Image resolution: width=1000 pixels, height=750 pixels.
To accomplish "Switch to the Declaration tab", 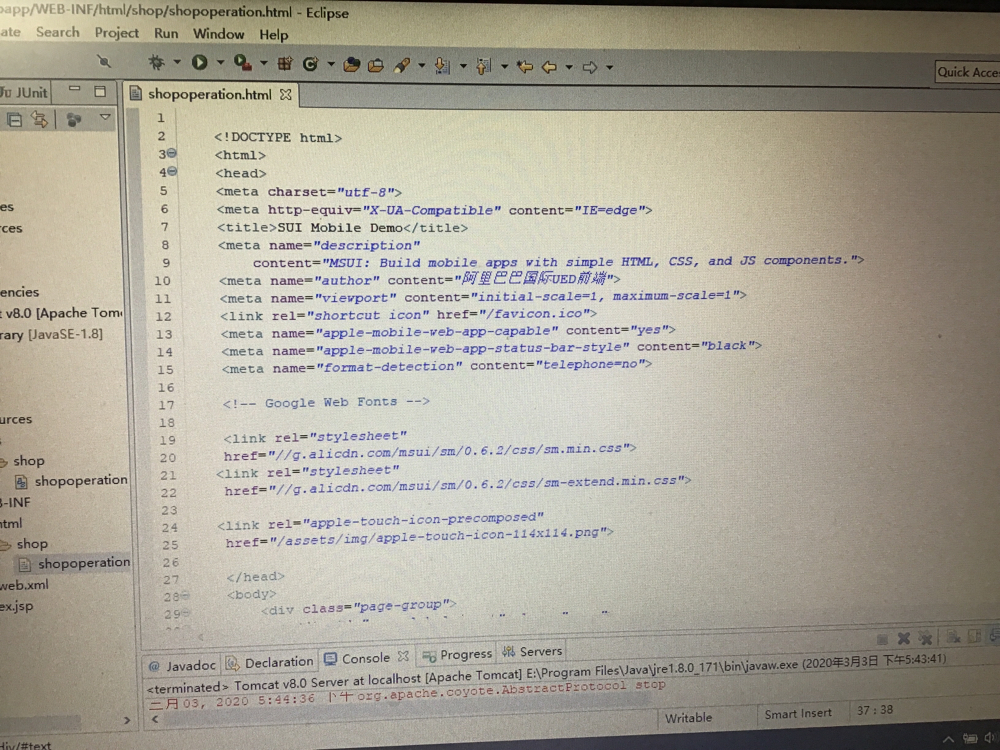I will click(x=270, y=663).
